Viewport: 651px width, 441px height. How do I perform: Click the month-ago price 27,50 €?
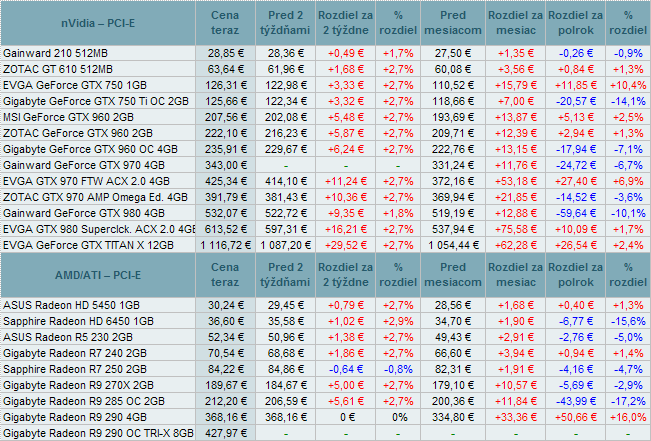[x=453, y=53]
